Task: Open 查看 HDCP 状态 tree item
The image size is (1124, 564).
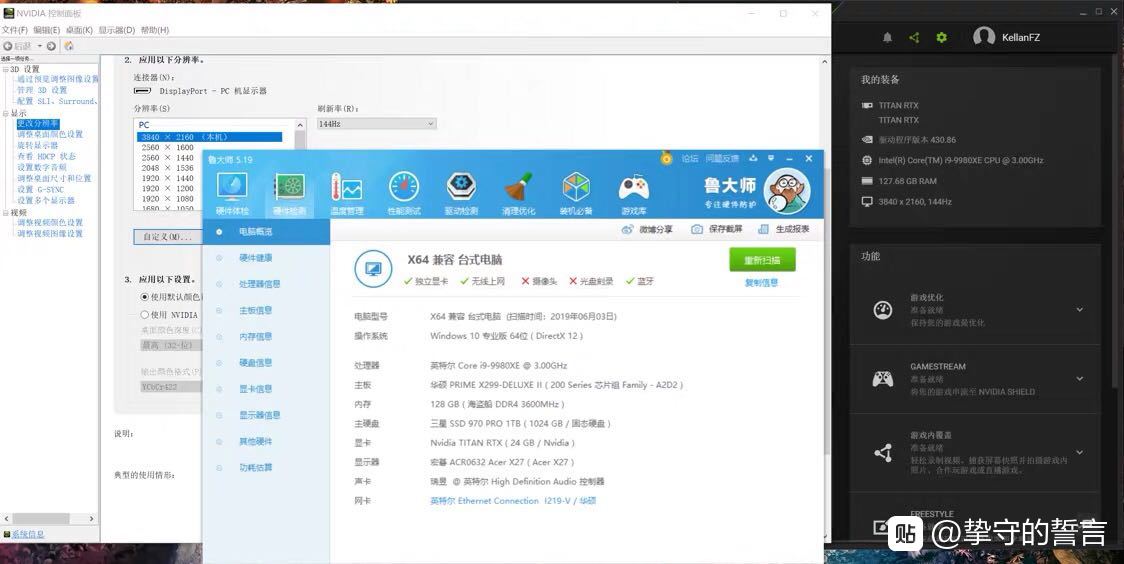Action: [x=46, y=156]
